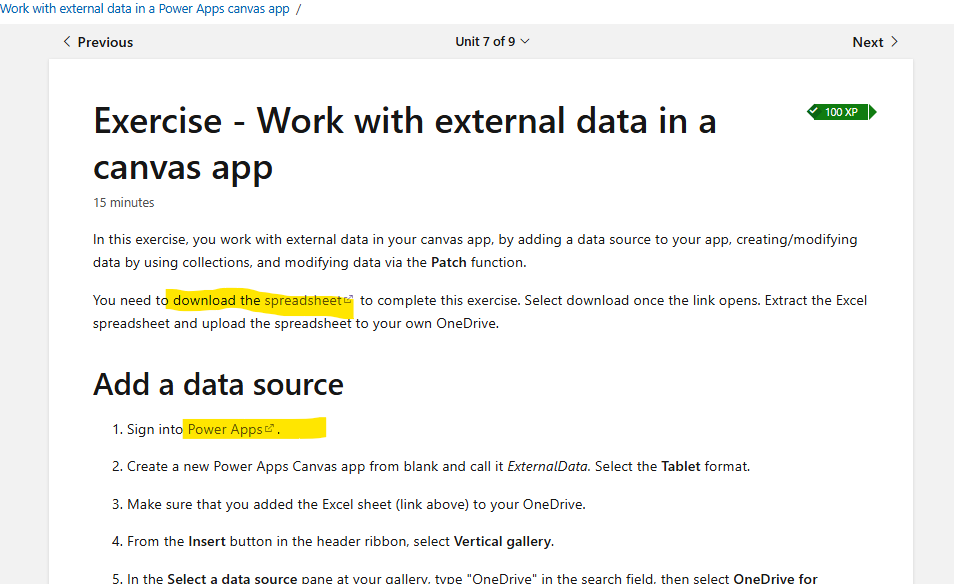Image resolution: width=954 pixels, height=584 pixels.
Task: Click the 'Add a data source' section heading
Action: click(217, 384)
